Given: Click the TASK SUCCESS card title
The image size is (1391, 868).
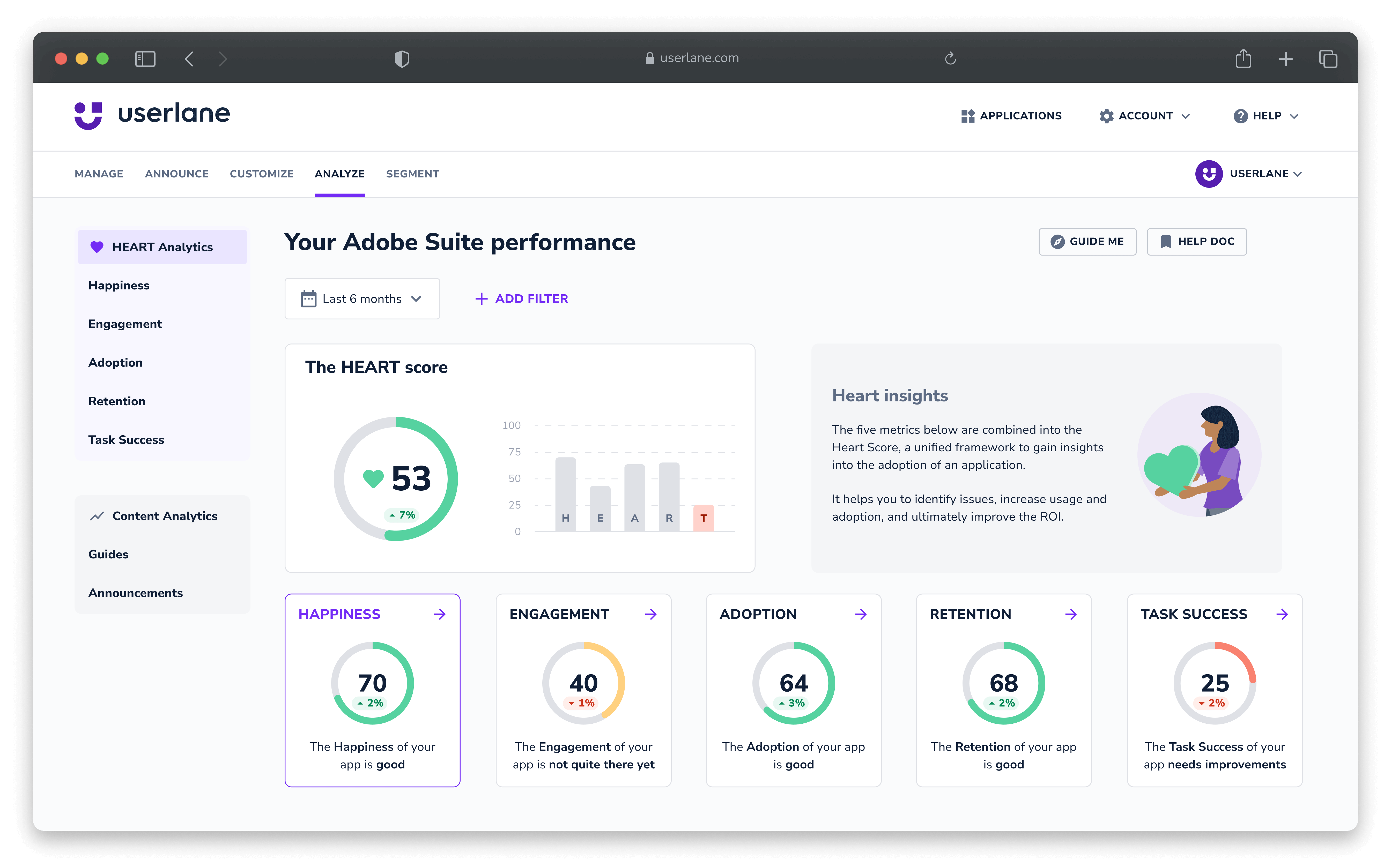Looking at the screenshot, I should pos(1194,614).
